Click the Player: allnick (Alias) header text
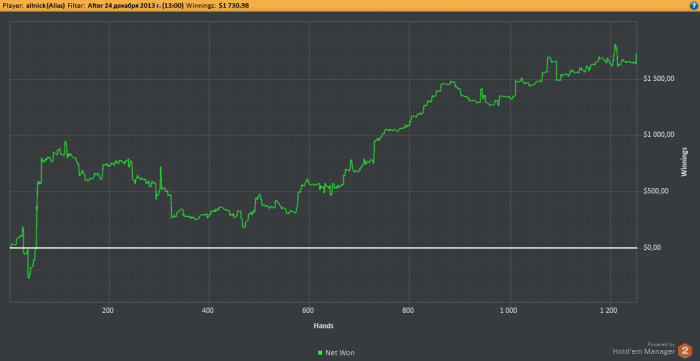 33,5
